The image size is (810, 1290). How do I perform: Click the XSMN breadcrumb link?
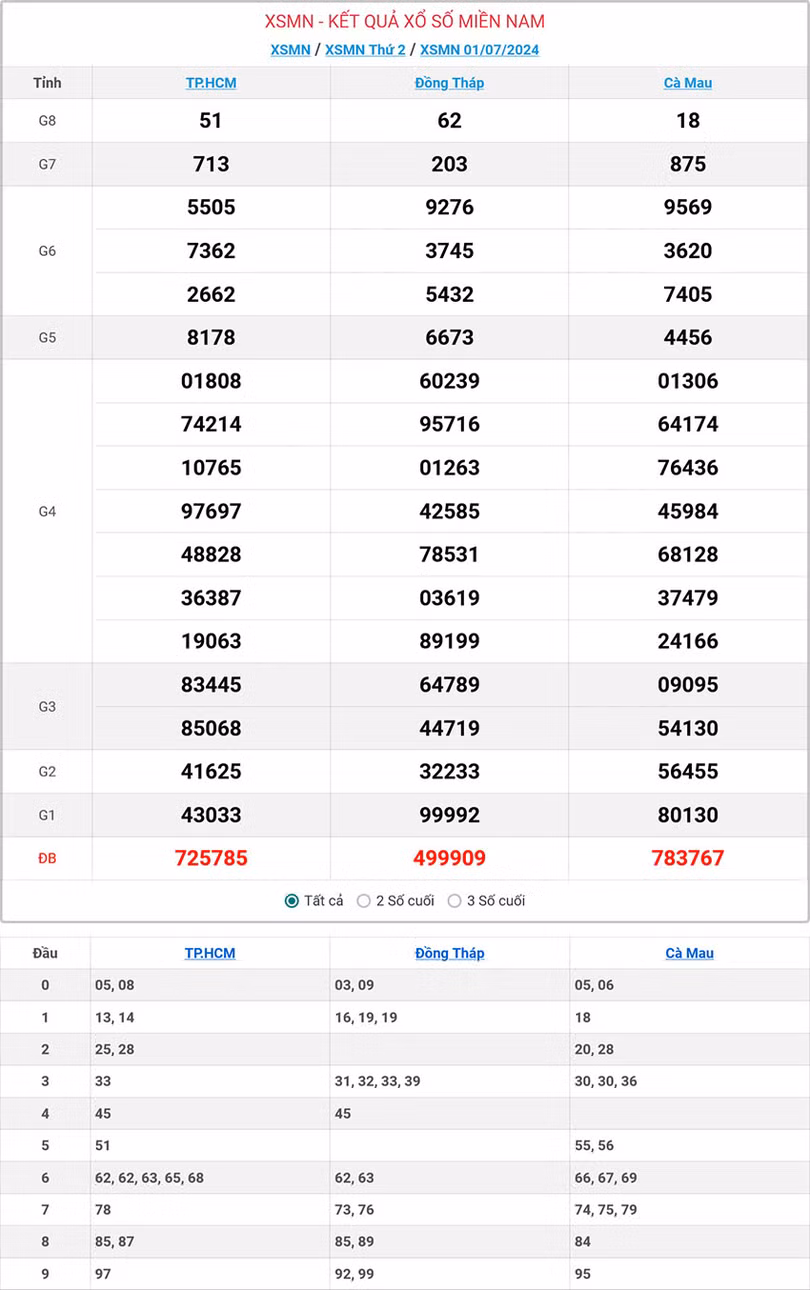[x=290, y=50]
